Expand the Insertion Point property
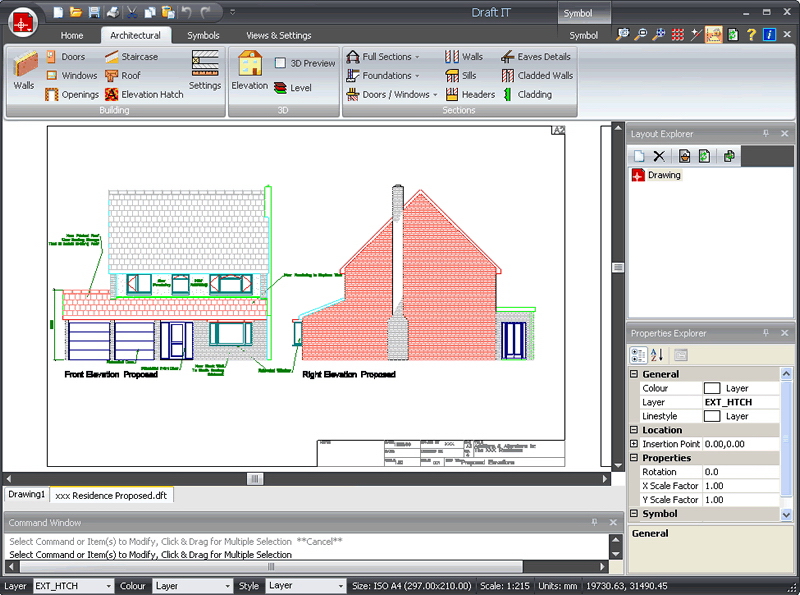Image resolution: width=800 pixels, height=595 pixels. pyautogui.click(x=634, y=444)
